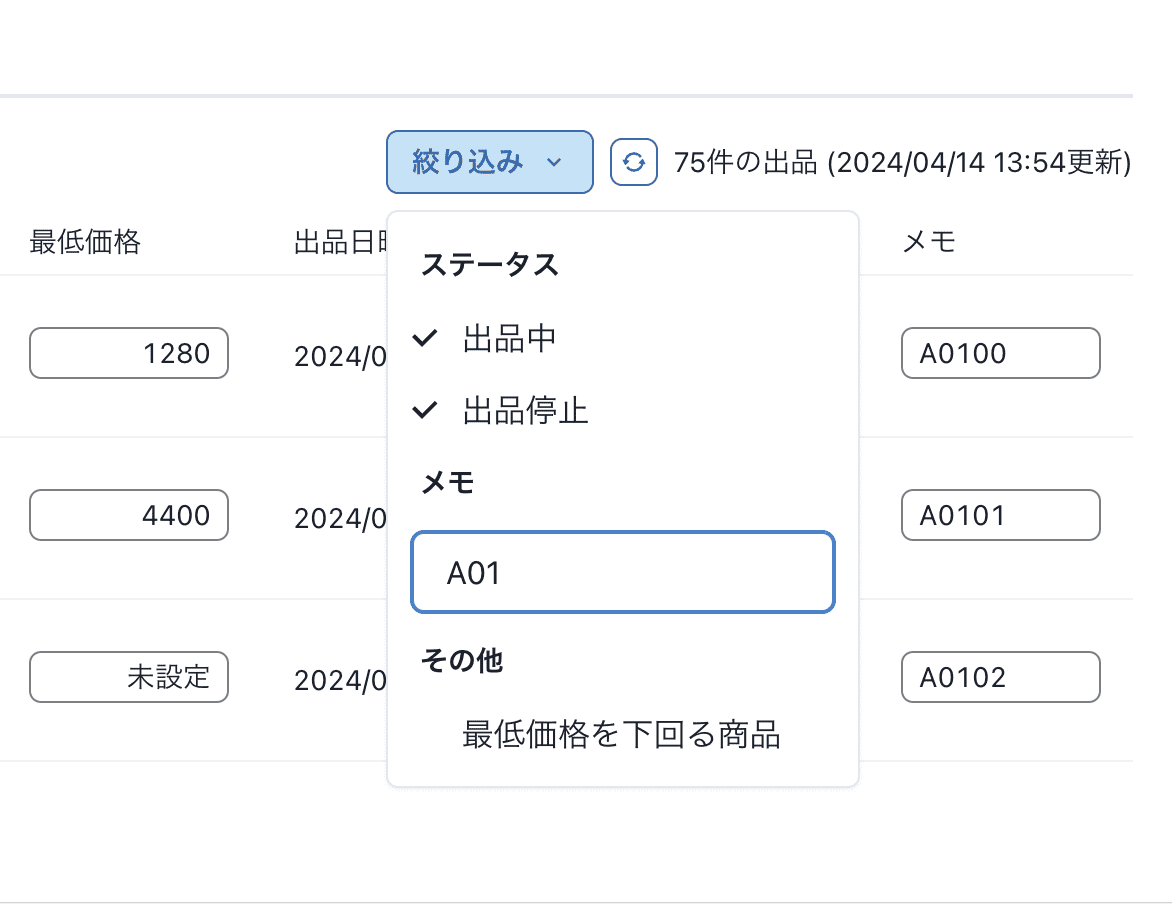Click the listing date in the 1280 row
The width and height of the screenshot is (1172, 904).
click(x=339, y=357)
